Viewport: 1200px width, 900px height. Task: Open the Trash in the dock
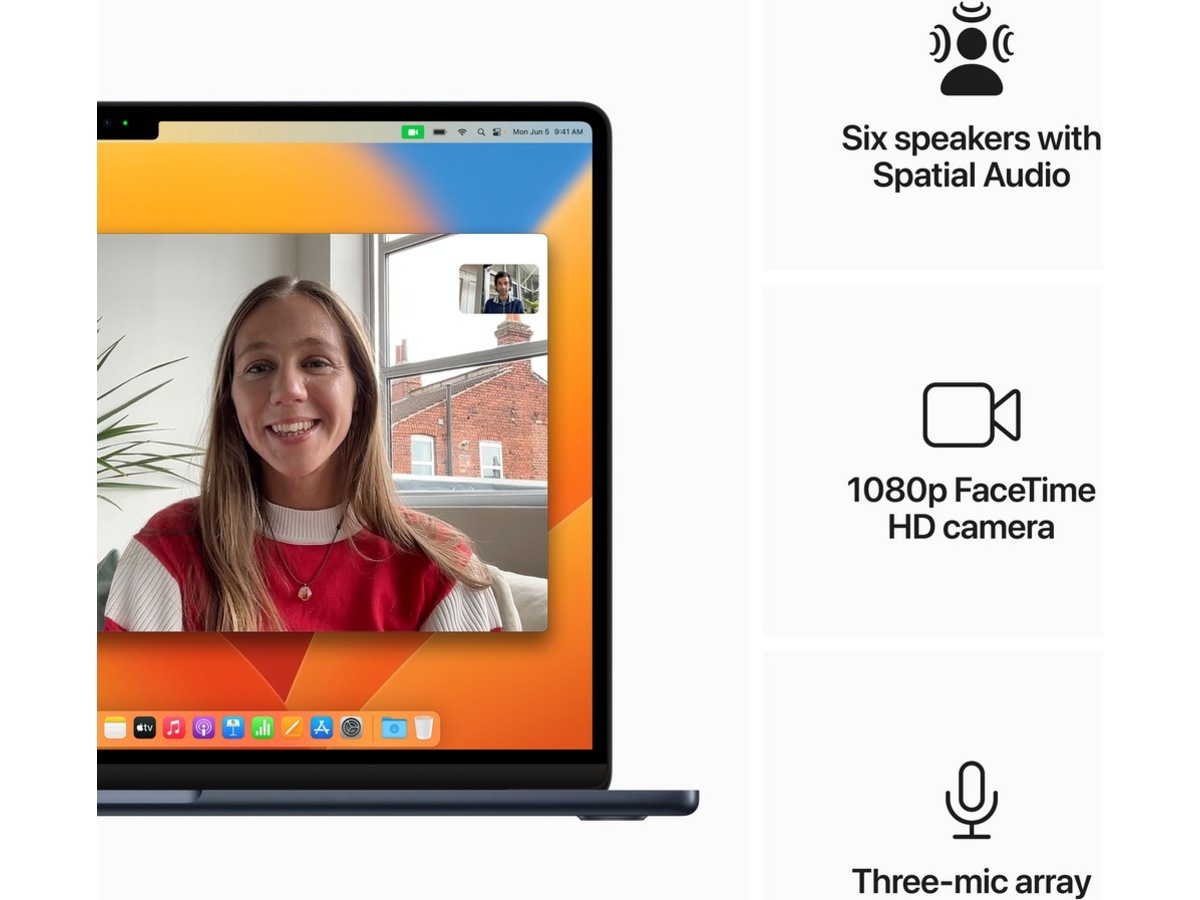424,728
